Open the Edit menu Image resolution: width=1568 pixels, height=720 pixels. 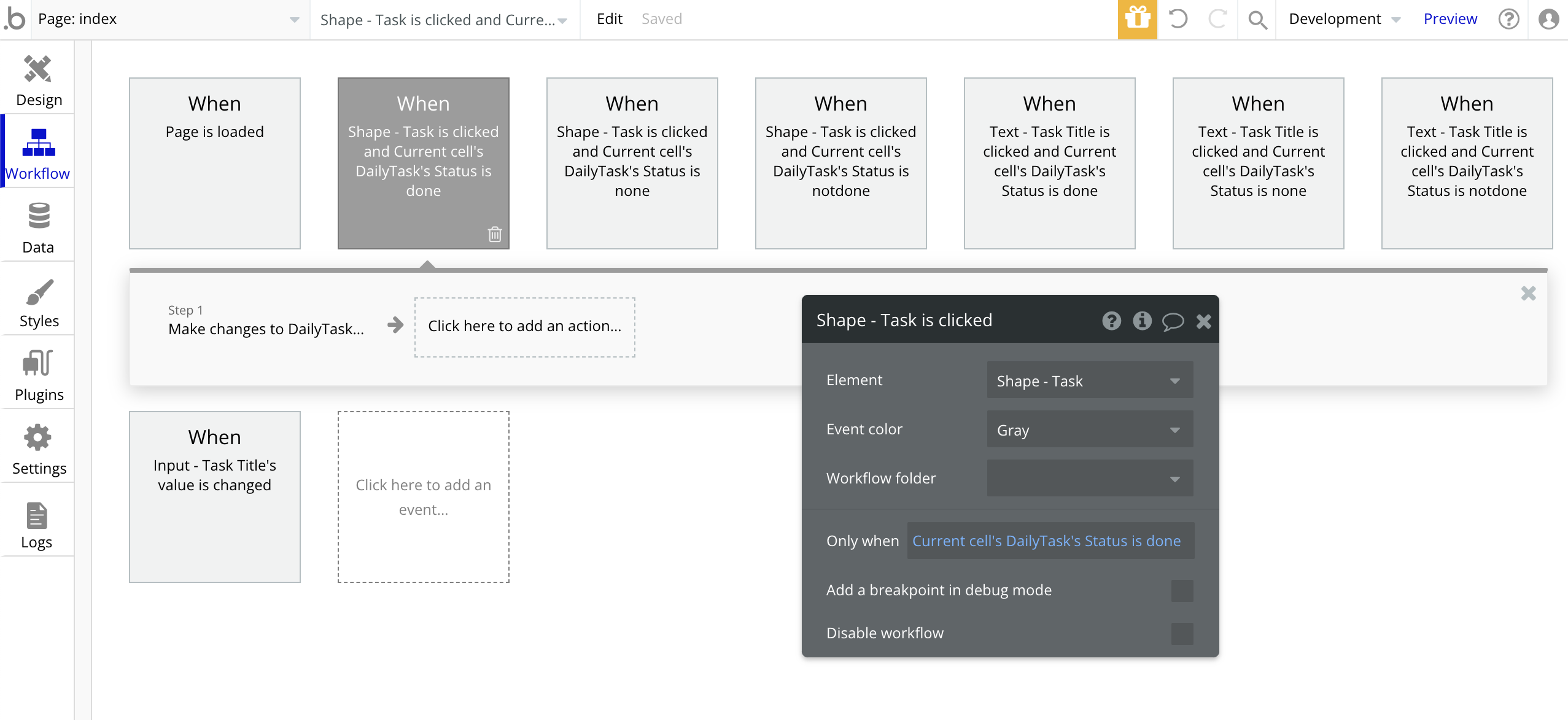[609, 19]
